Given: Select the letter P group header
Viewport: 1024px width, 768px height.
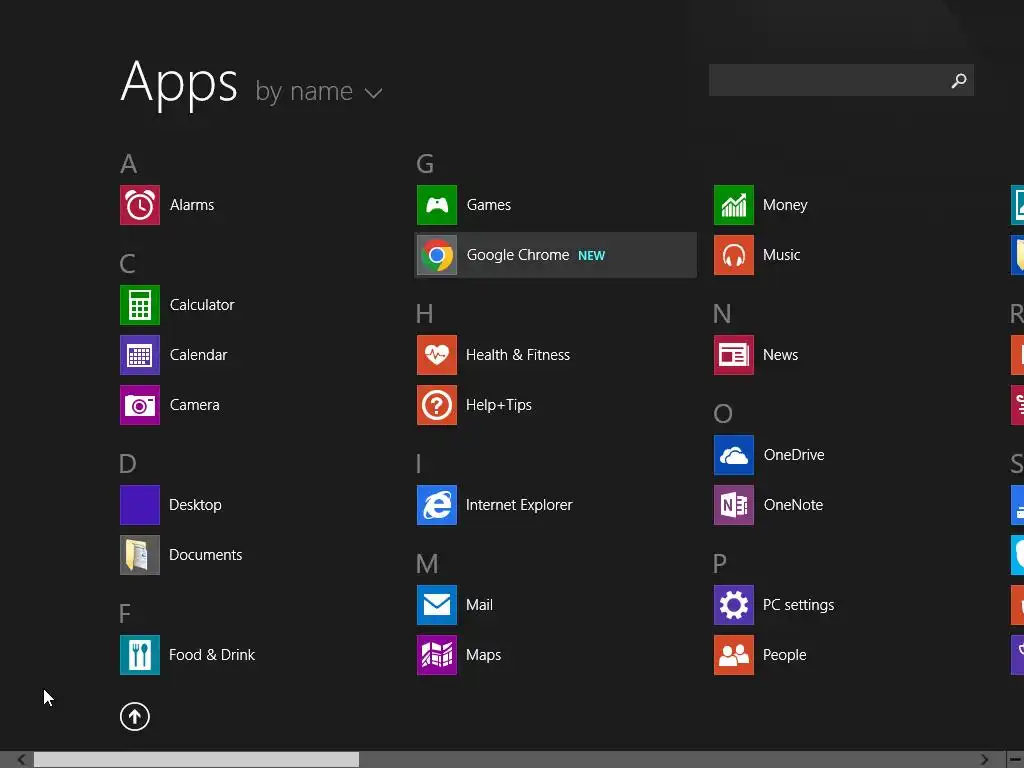Looking at the screenshot, I should click(720, 564).
